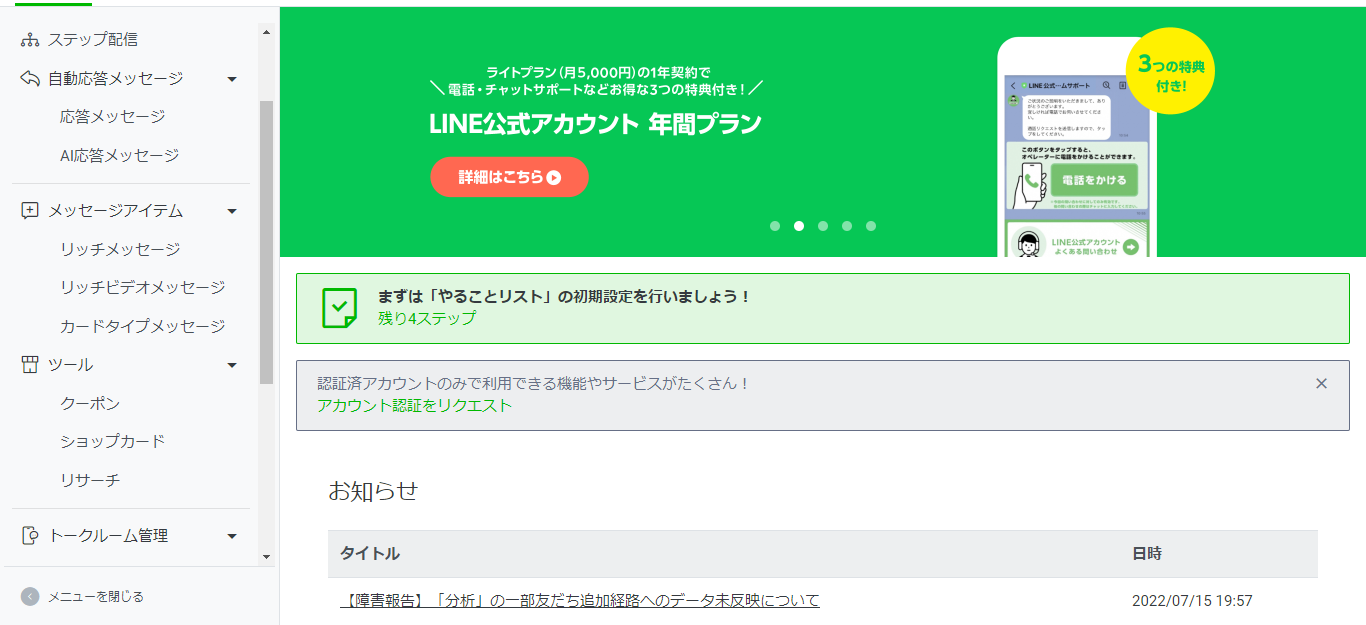Screen dimensions: 1366x625
Task: Collapse 自動応答メッセージ section arrow
Action: click(x=232, y=79)
